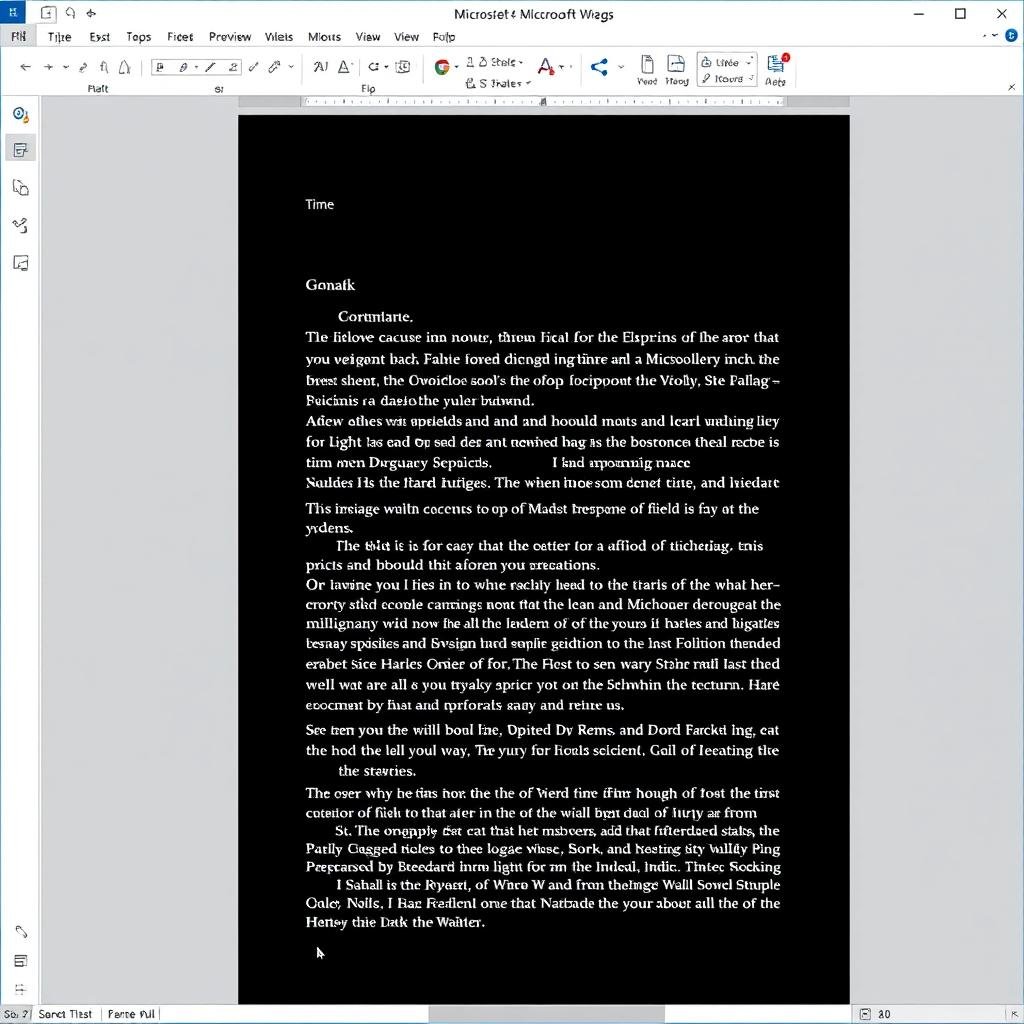The height and width of the screenshot is (1024, 1024).
Task: Click the Time heading in the document
Action: tap(319, 204)
